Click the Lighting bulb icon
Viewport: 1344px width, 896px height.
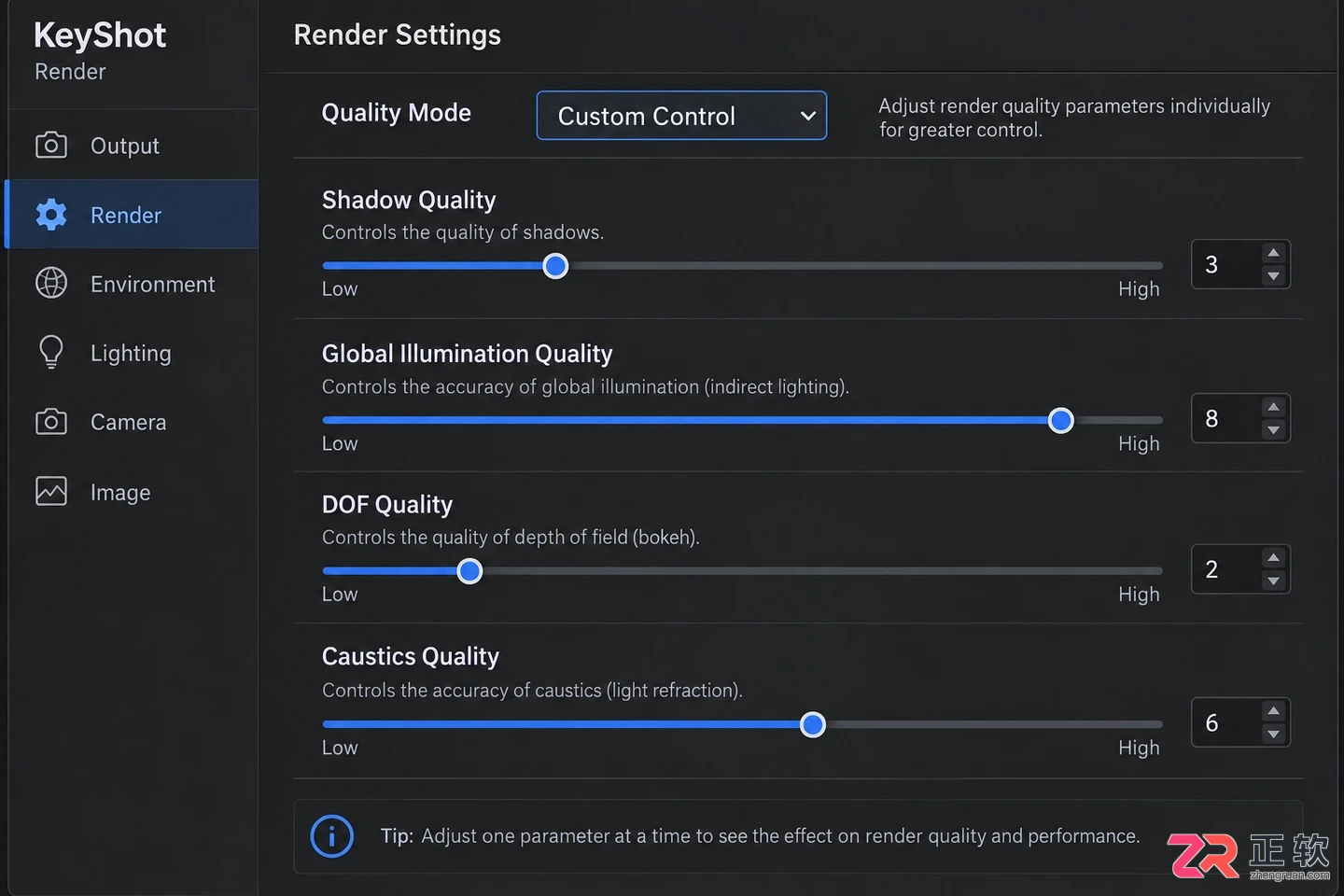[x=51, y=352]
